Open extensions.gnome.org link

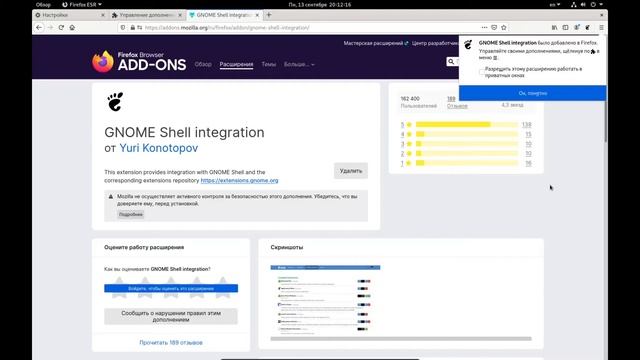point(239,180)
